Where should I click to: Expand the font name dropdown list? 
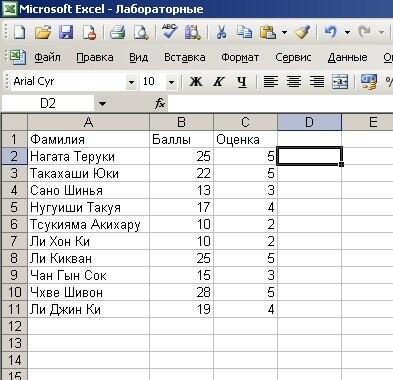(131, 82)
